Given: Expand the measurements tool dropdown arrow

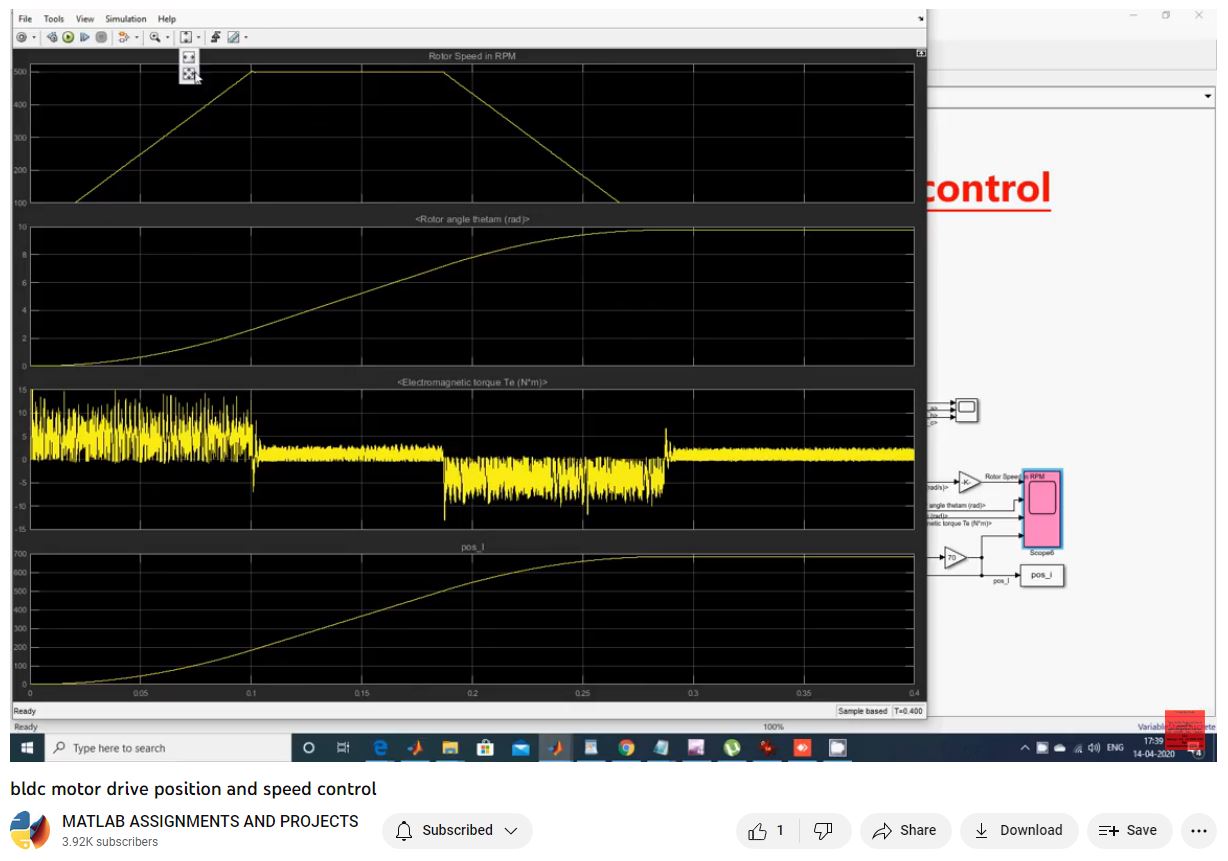Looking at the screenshot, I should point(245,38).
